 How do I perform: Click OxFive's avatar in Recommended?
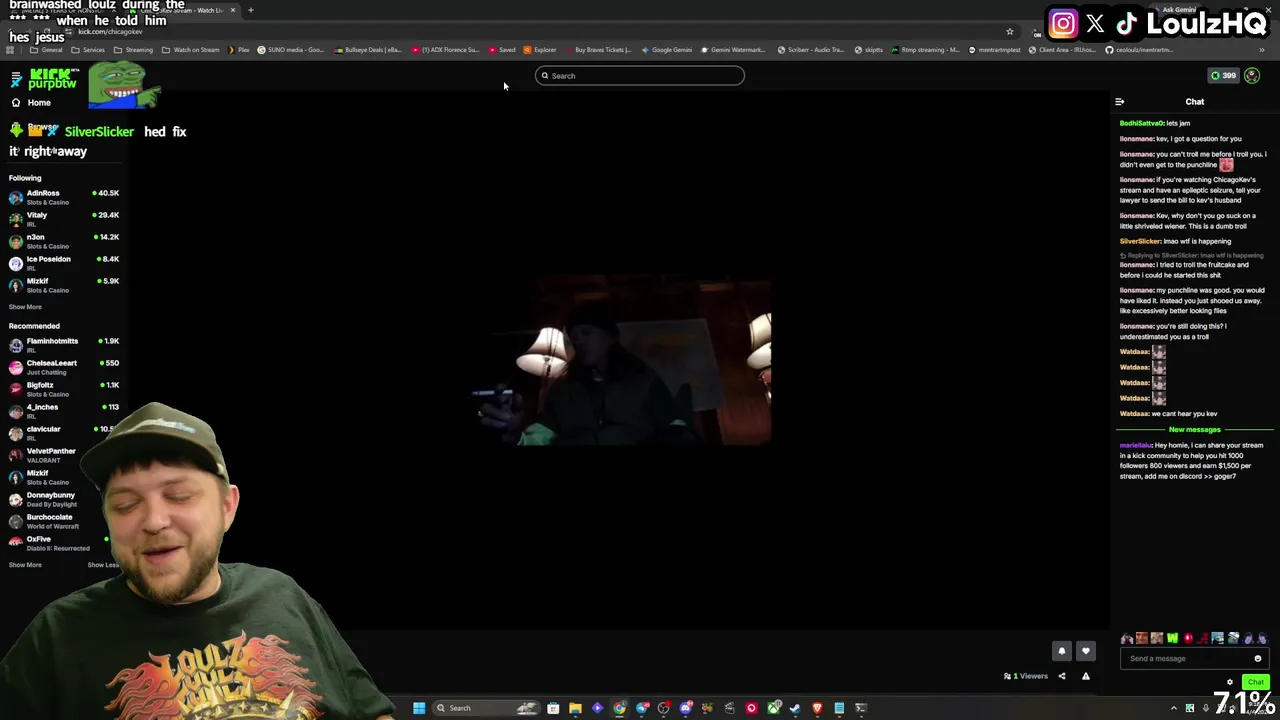16,543
